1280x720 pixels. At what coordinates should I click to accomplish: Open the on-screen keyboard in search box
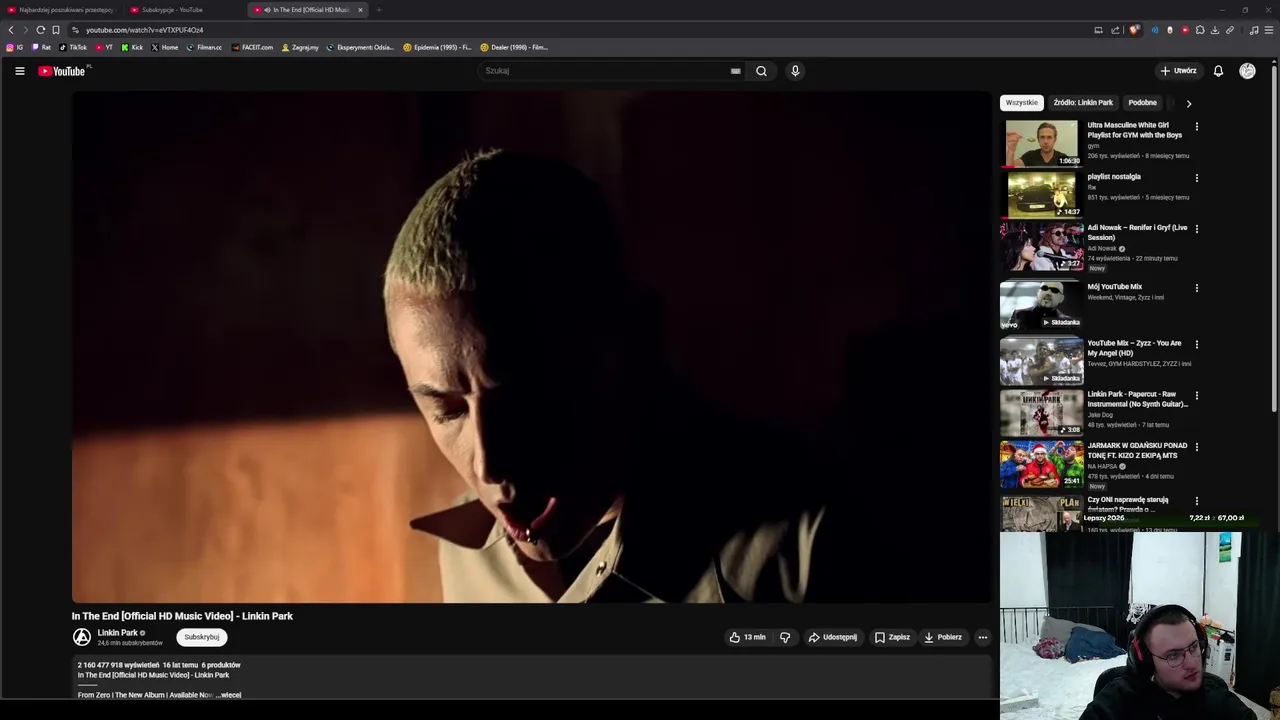click(x=735, y=71)
